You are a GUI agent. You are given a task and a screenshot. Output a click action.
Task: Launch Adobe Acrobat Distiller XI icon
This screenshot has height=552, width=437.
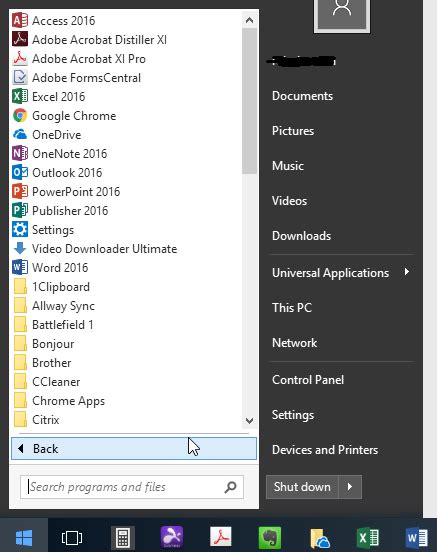pyautogui.click(x=20, y=39)
